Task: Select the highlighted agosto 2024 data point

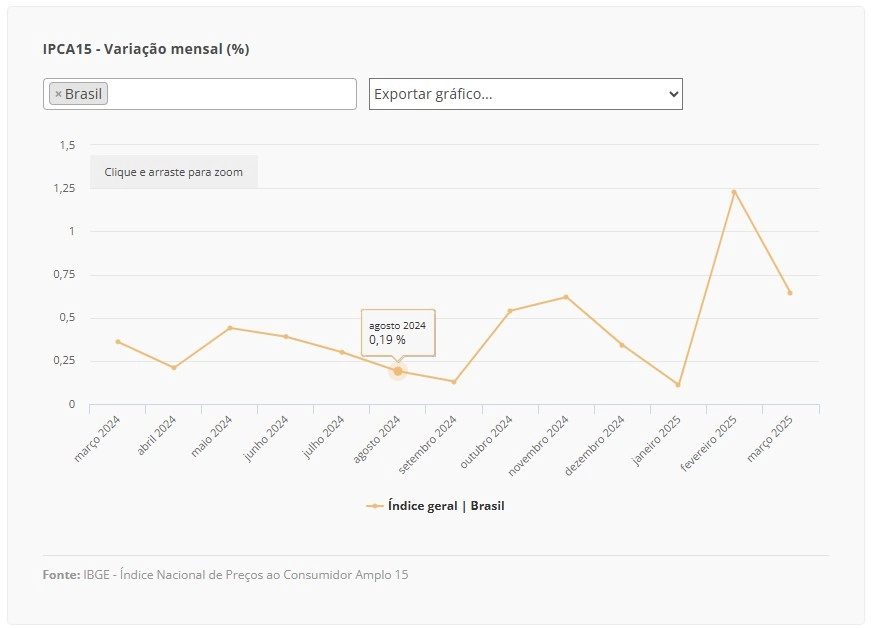Action: (398, 371)
